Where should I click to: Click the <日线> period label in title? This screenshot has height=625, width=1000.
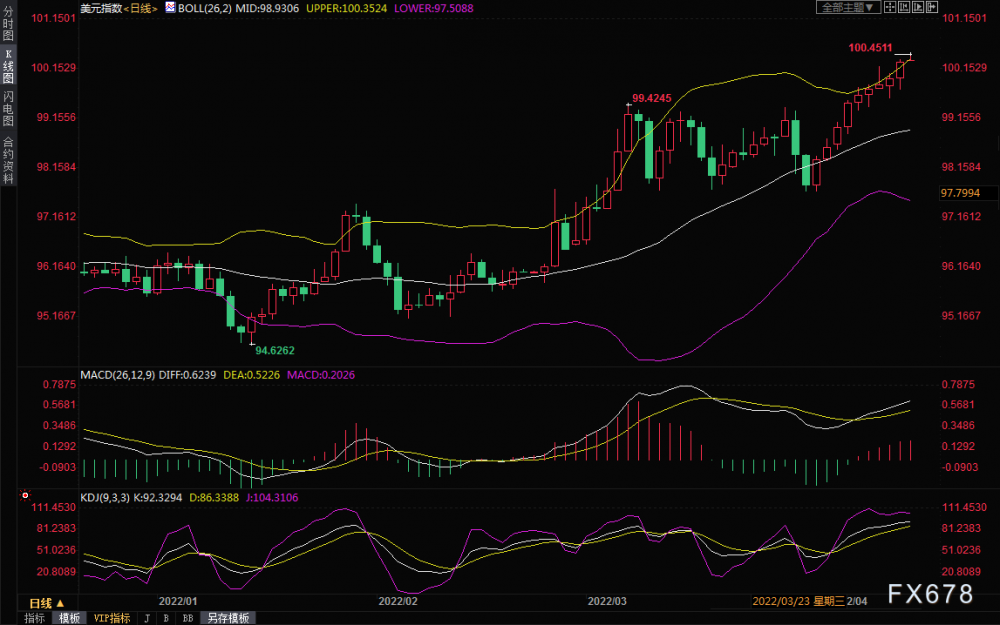click(x=140, y=8)
